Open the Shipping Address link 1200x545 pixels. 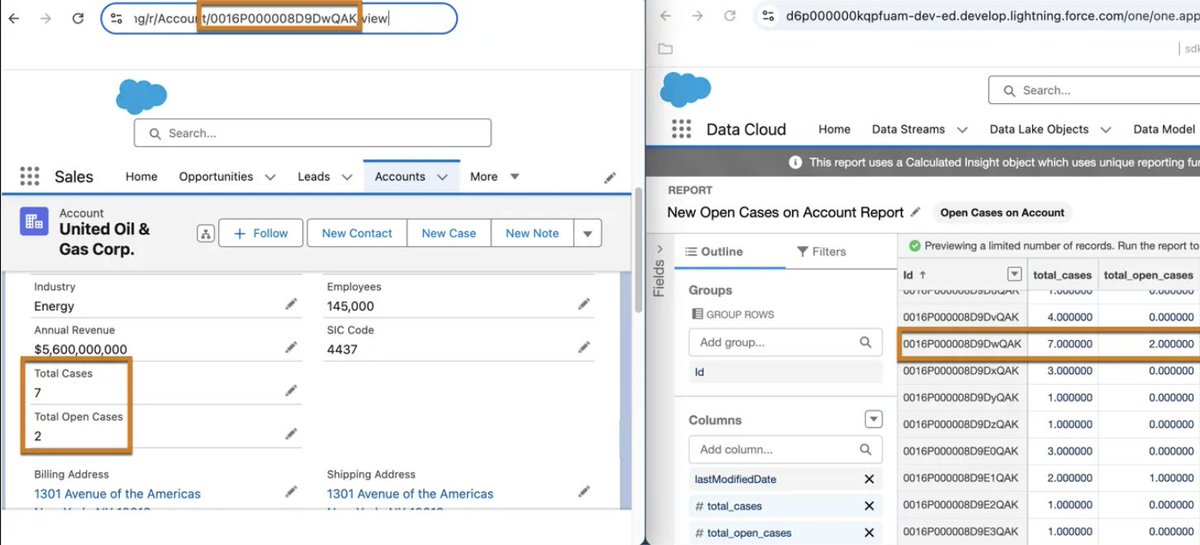410,494
